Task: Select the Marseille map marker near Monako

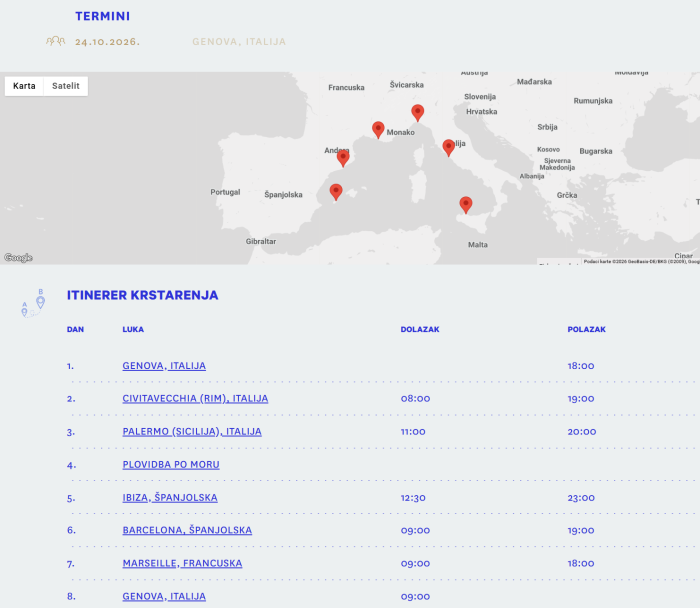Action: 378,128
